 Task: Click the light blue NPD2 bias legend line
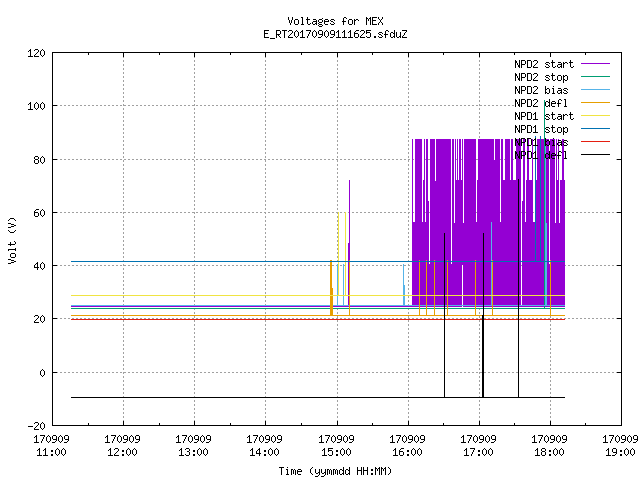click(595, 90)
